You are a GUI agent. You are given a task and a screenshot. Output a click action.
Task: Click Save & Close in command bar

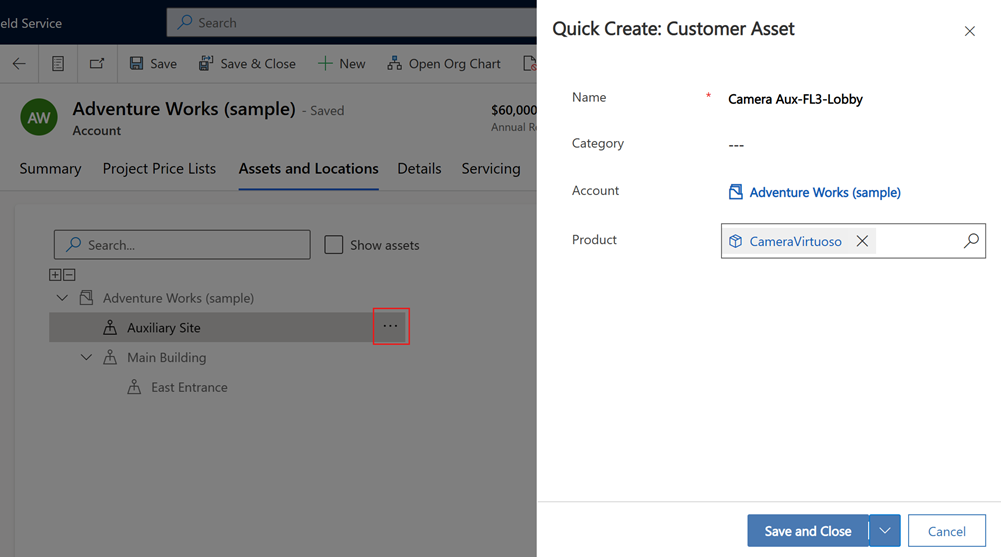coord(247,64)
